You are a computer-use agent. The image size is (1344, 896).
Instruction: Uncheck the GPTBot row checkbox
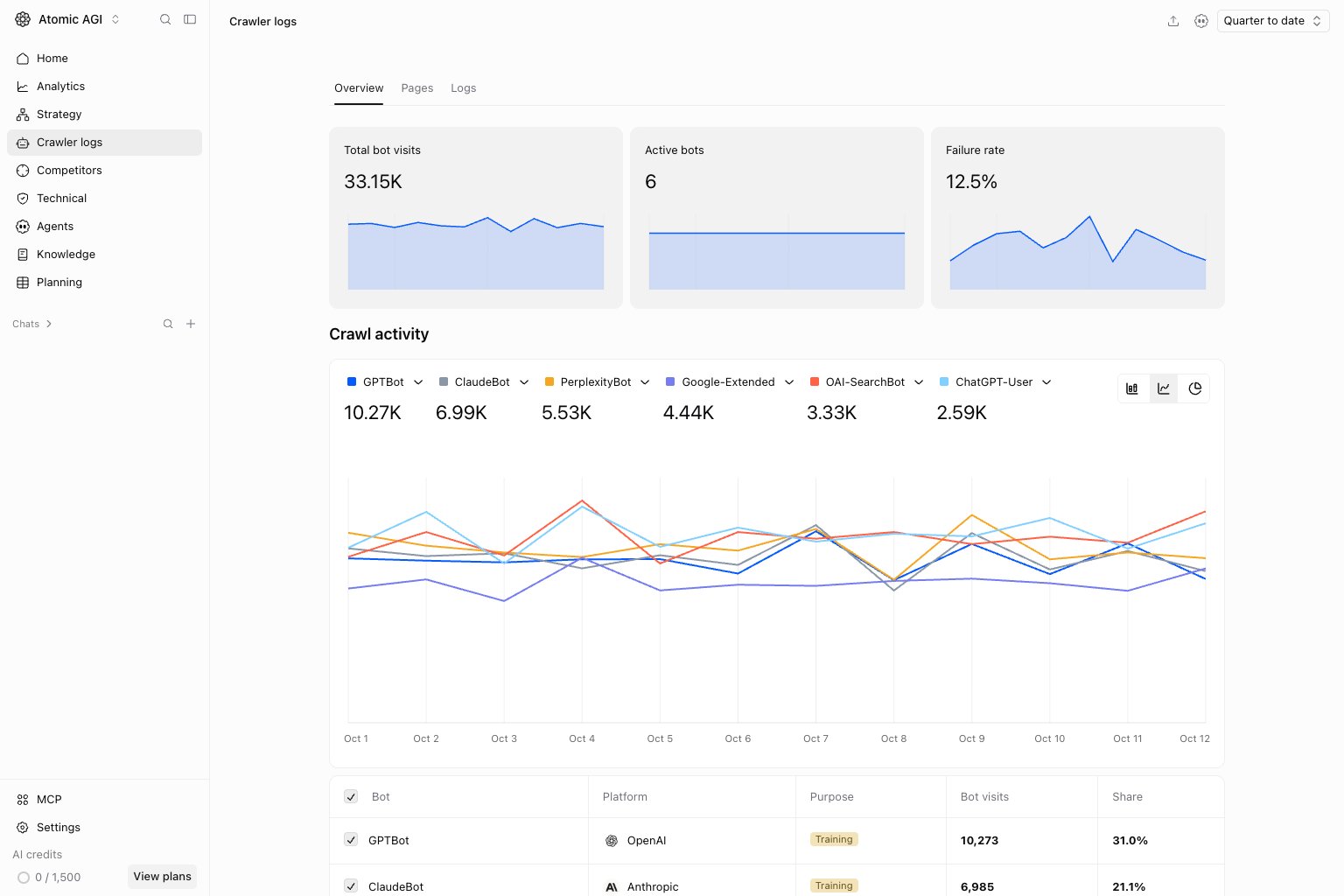pyautogui.click(x=351, y=840)
